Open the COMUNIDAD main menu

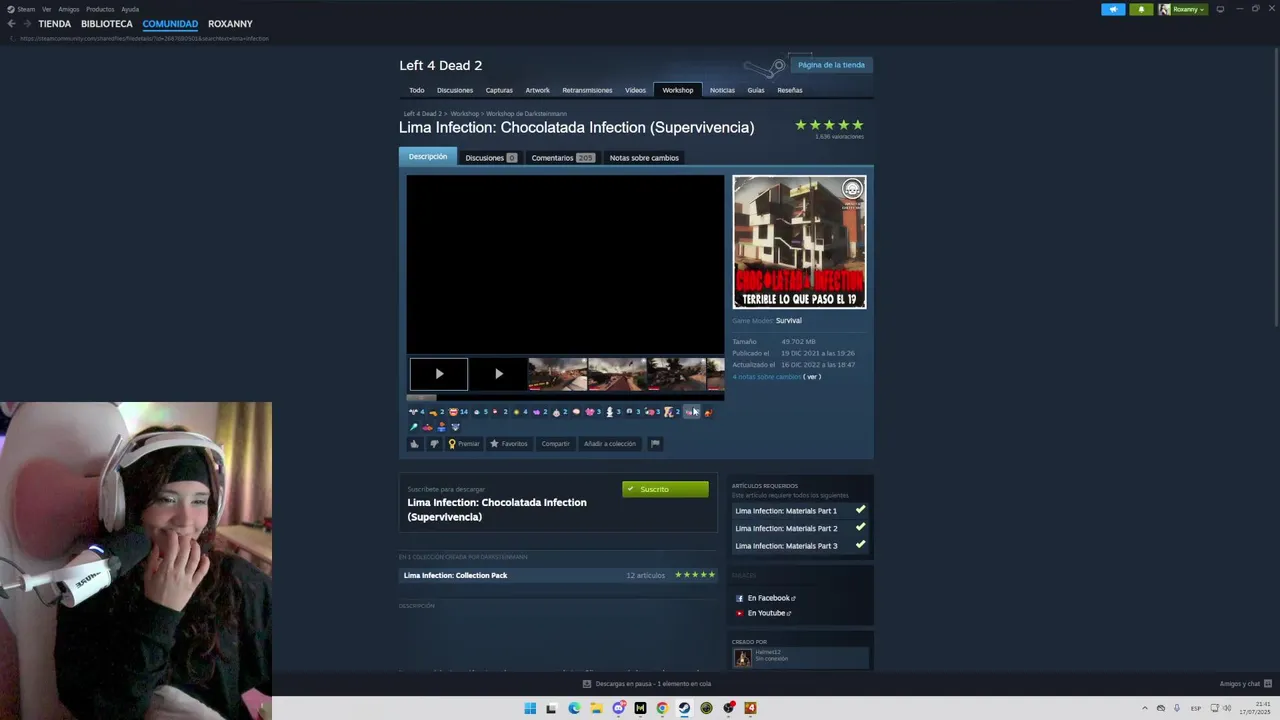170,24
